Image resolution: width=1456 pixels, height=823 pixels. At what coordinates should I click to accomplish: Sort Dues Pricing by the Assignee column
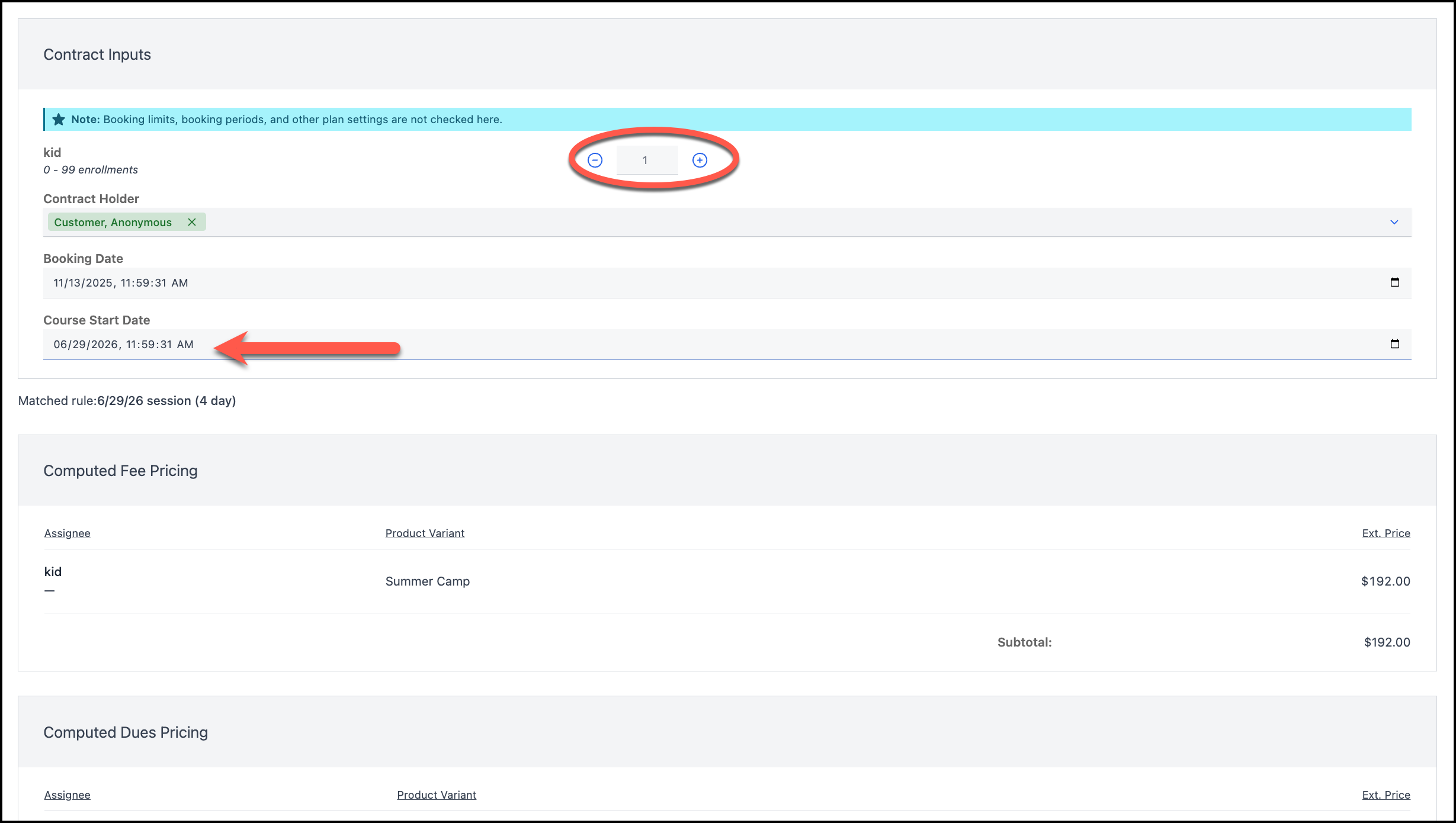click(x=67, y=795)
